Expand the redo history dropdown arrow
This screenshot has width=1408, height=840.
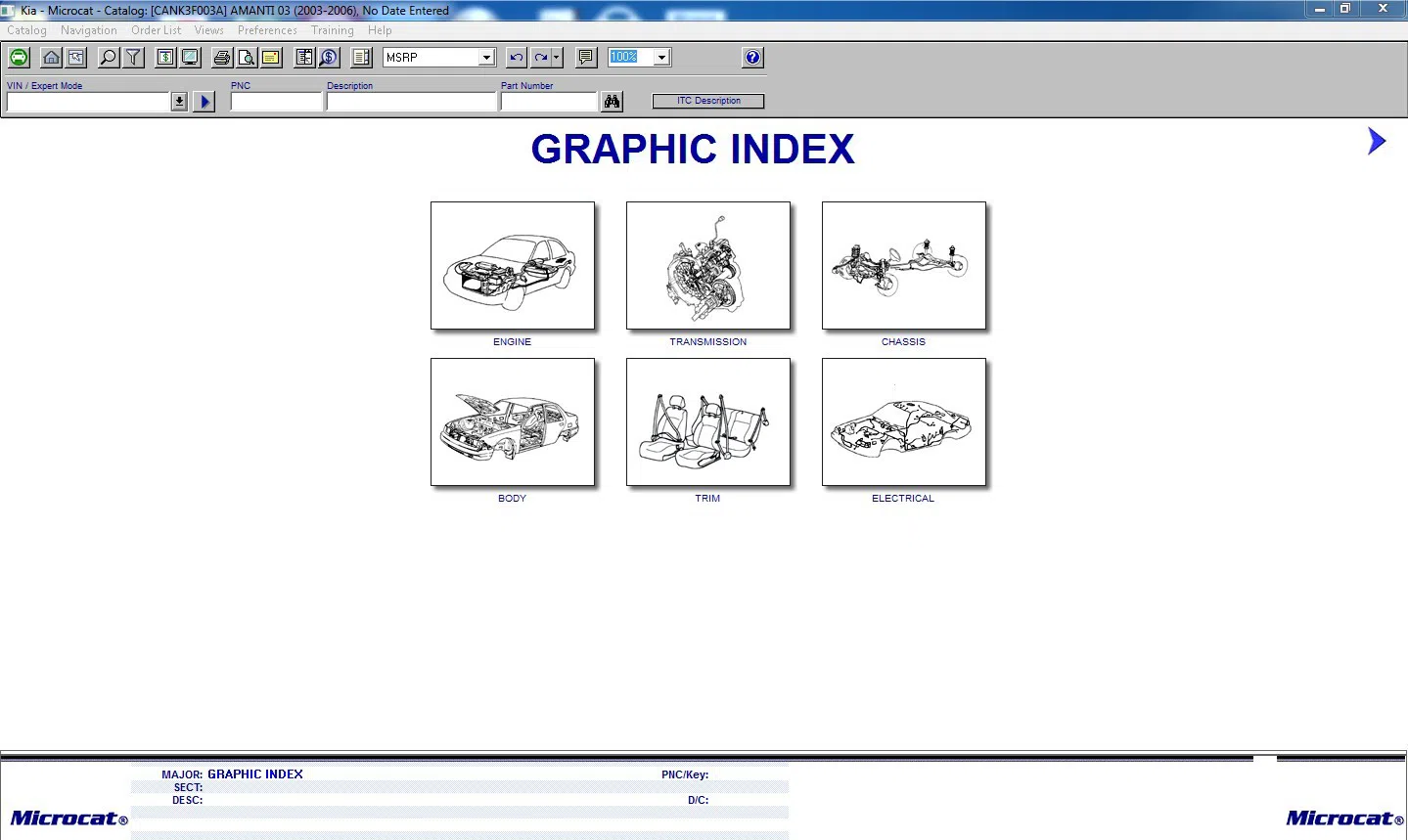tap(557, 58)
